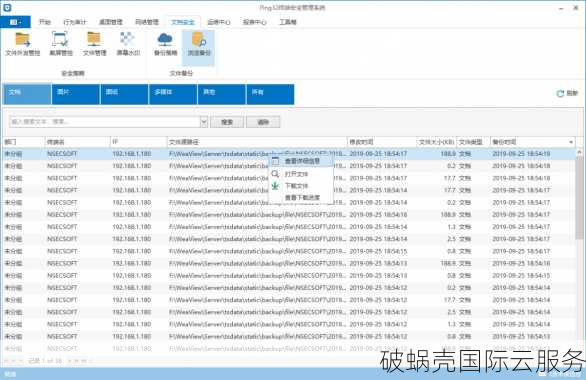Click the magnifier icon beside open file (打开文件)
The height and width of the screenshot is (380, 586).
(x=275, y=174)
